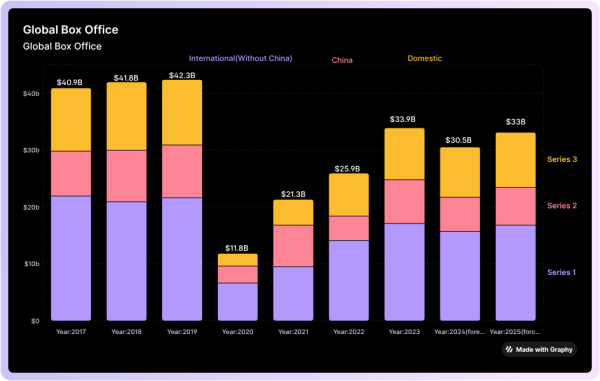Click the purple bar segment for 2018
The image size is (600, 381).
[127, 261]
